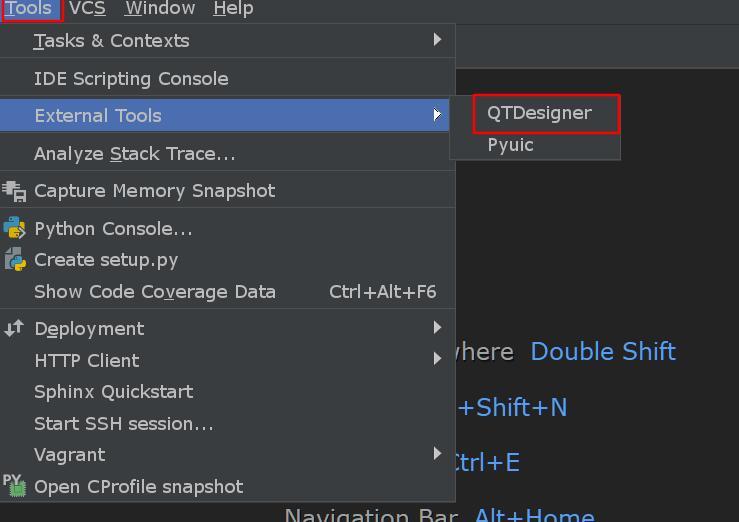Click the Capture Memory Snapshot icon
Viewport: 739px width, 522px height.
(x=14, y=190)
